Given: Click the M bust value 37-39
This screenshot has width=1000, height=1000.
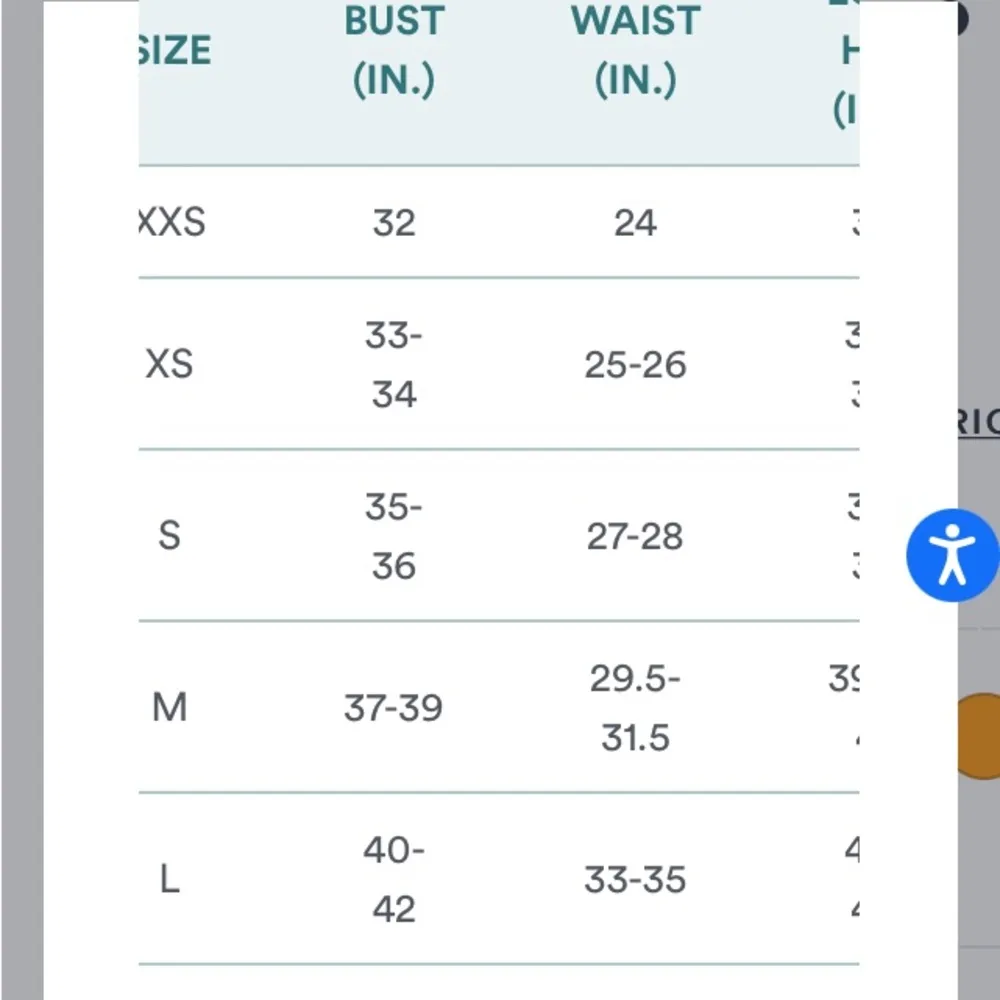Looking at the screenshot, I should 393,708.
